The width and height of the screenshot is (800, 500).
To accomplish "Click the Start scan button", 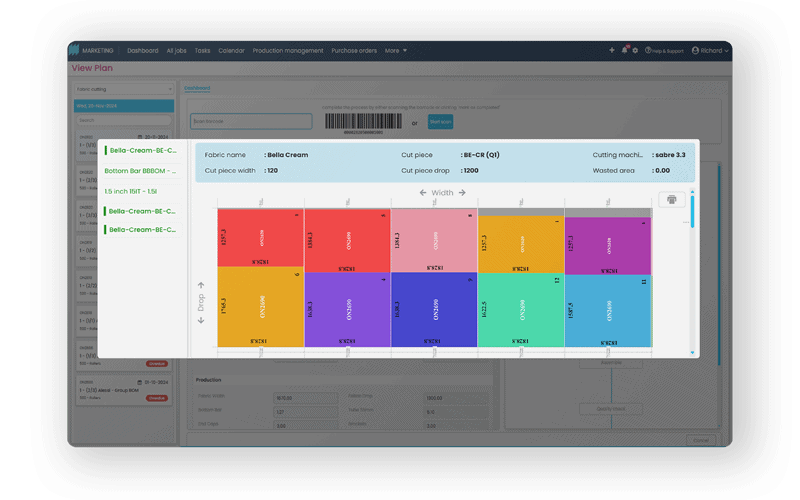I will 440,122.
